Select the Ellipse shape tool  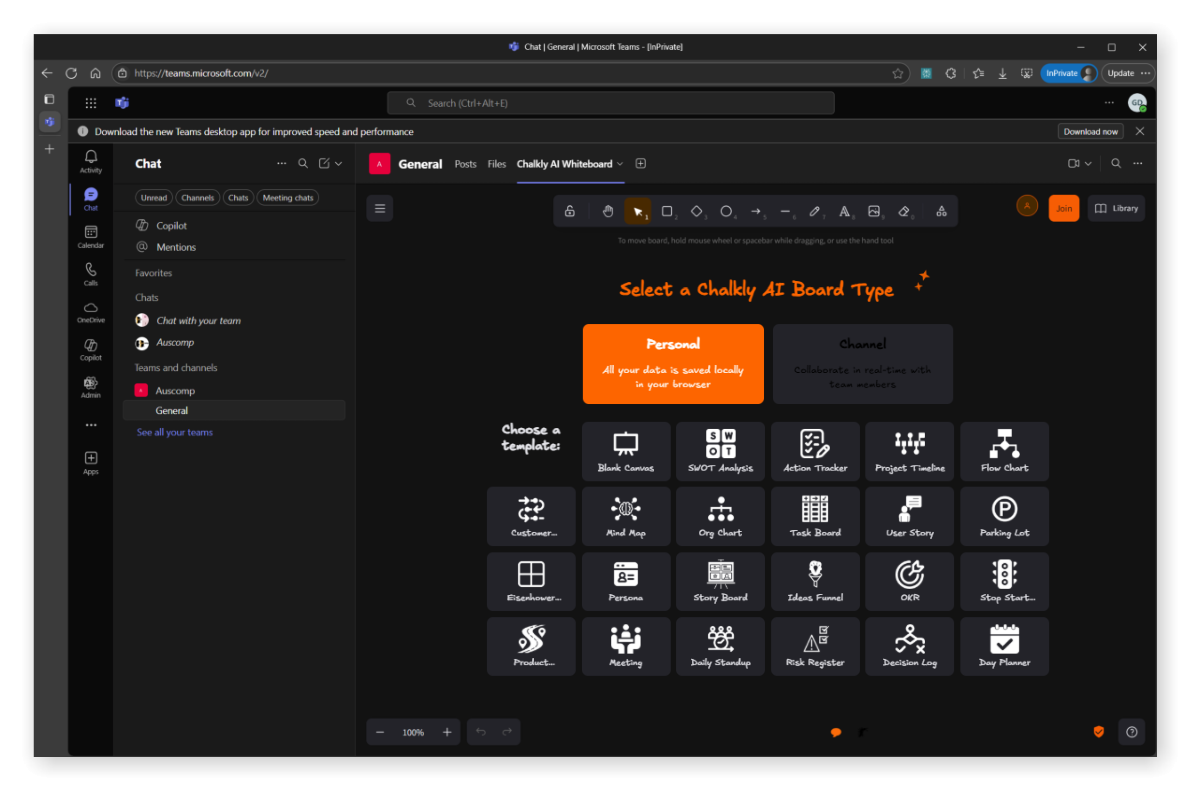(x=727, y=211)
